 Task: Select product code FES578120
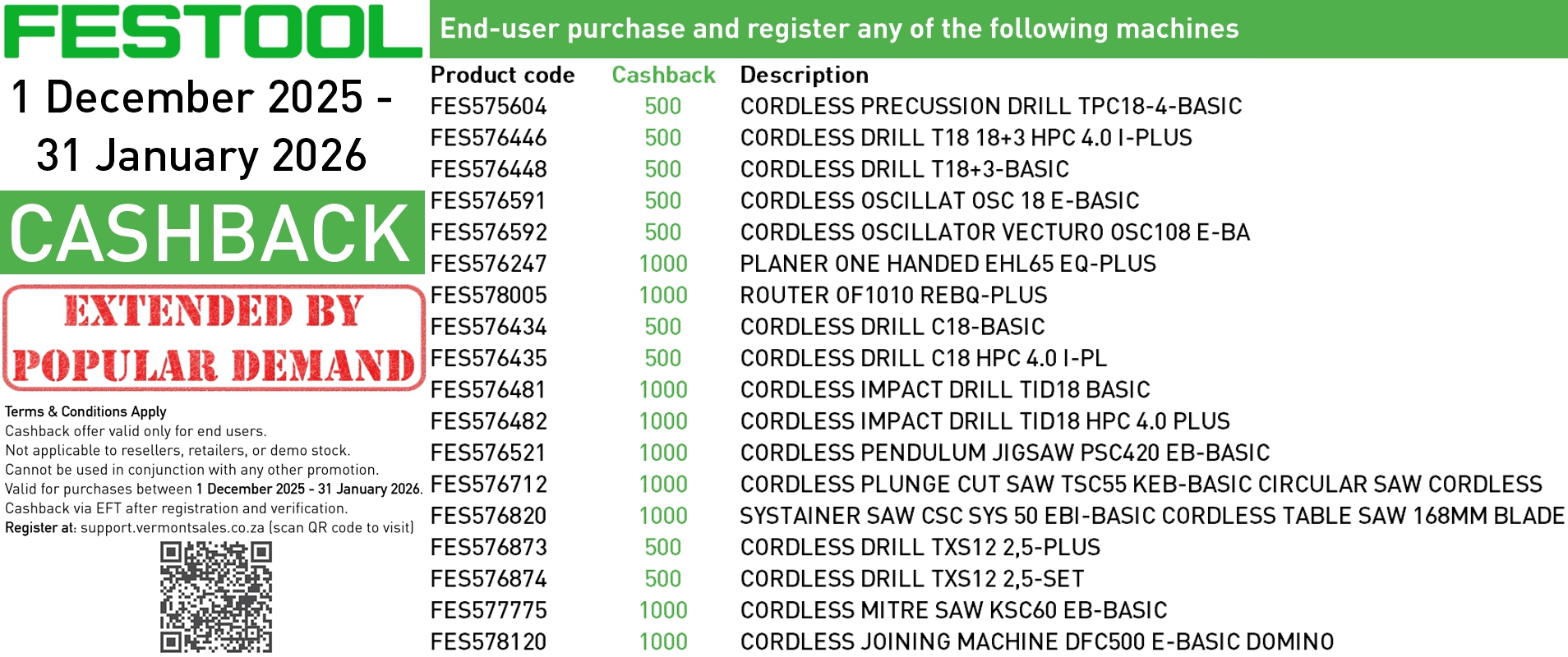pos(488,642)
